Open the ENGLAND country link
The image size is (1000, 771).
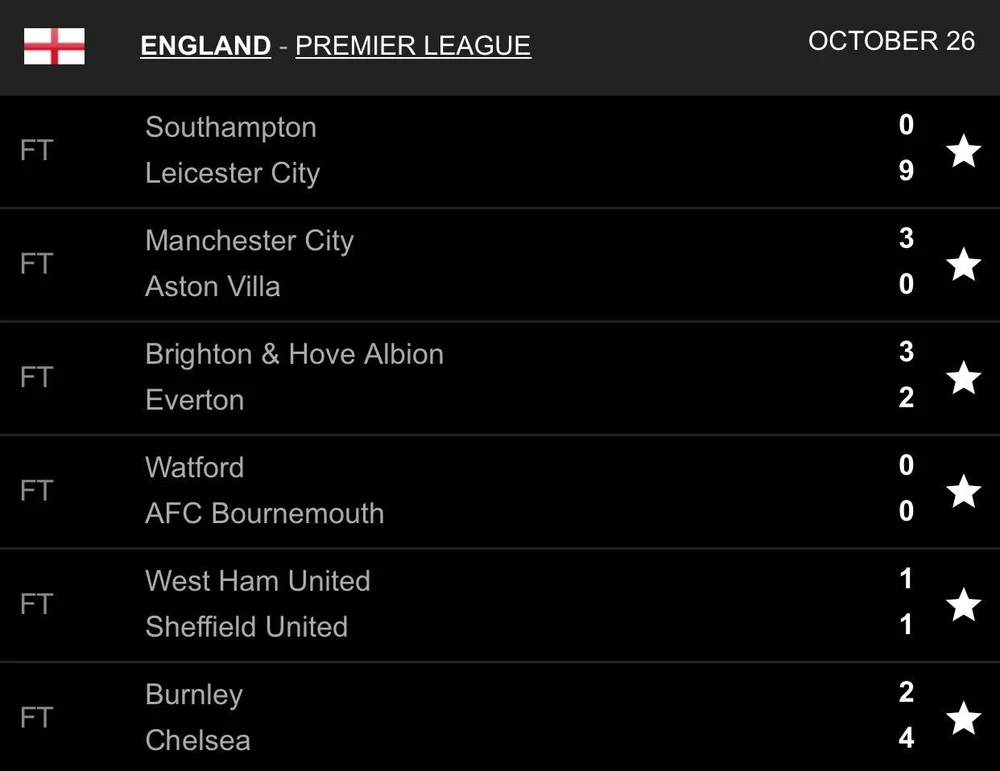(206, 46)
